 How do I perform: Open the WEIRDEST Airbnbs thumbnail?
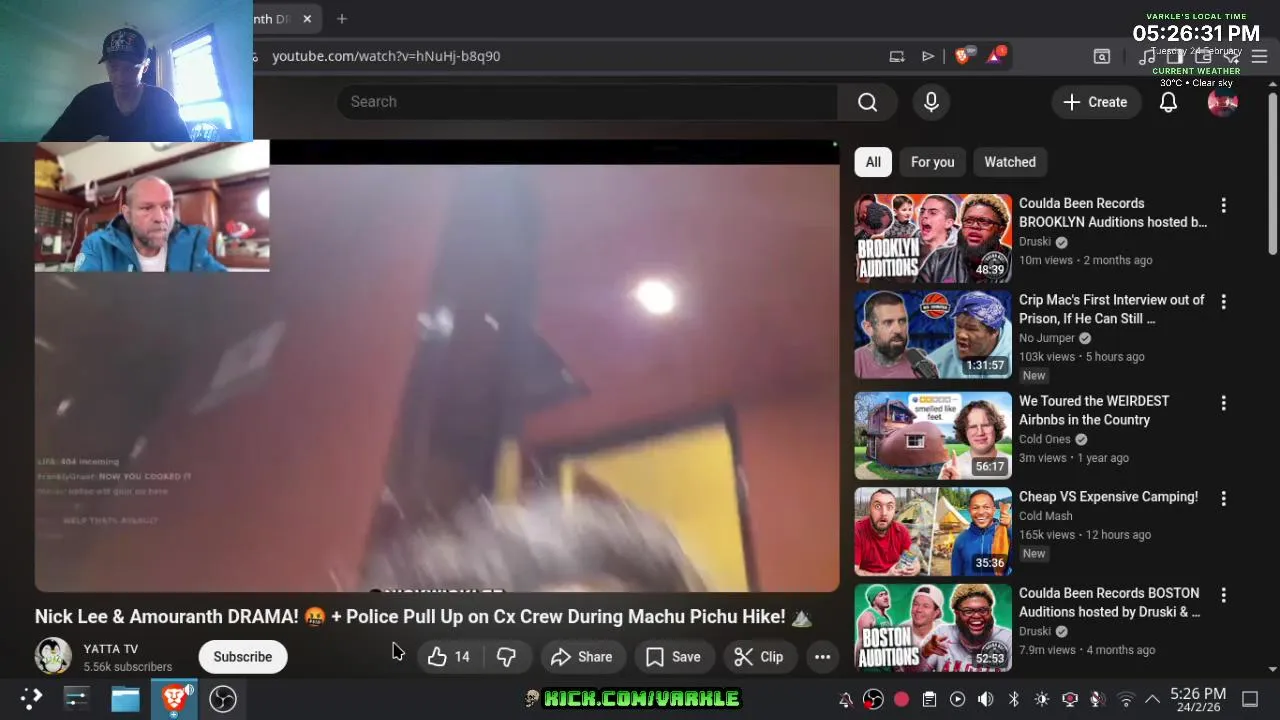(x=933, y=435)
